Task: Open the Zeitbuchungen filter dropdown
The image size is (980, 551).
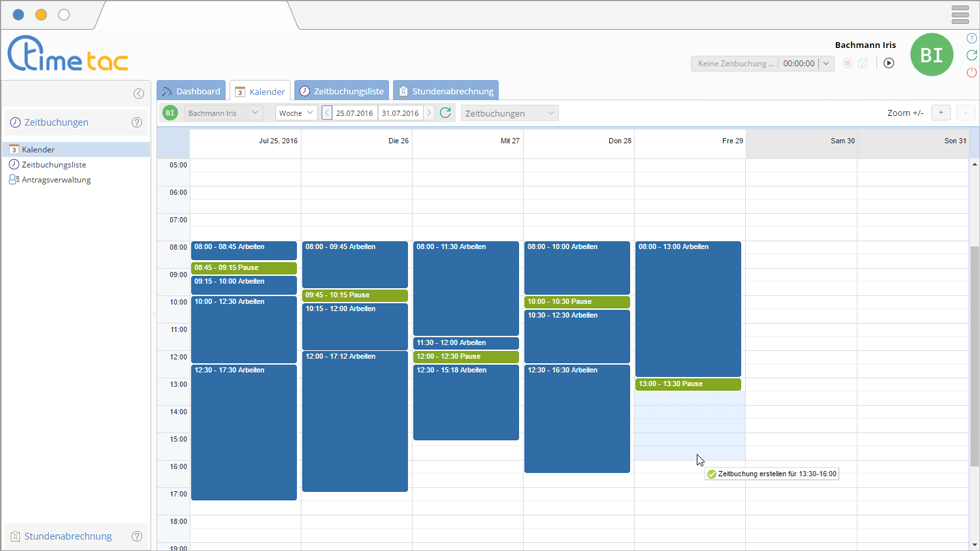Action: click(x=510, y=113)
